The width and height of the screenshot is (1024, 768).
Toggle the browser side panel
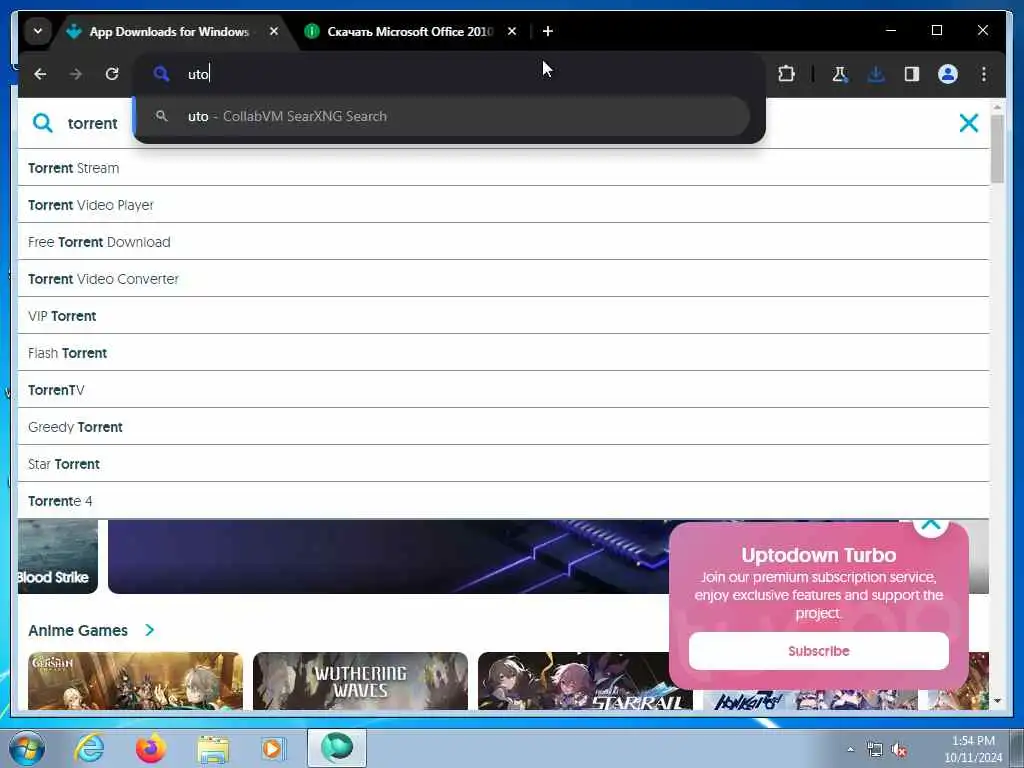912,74
